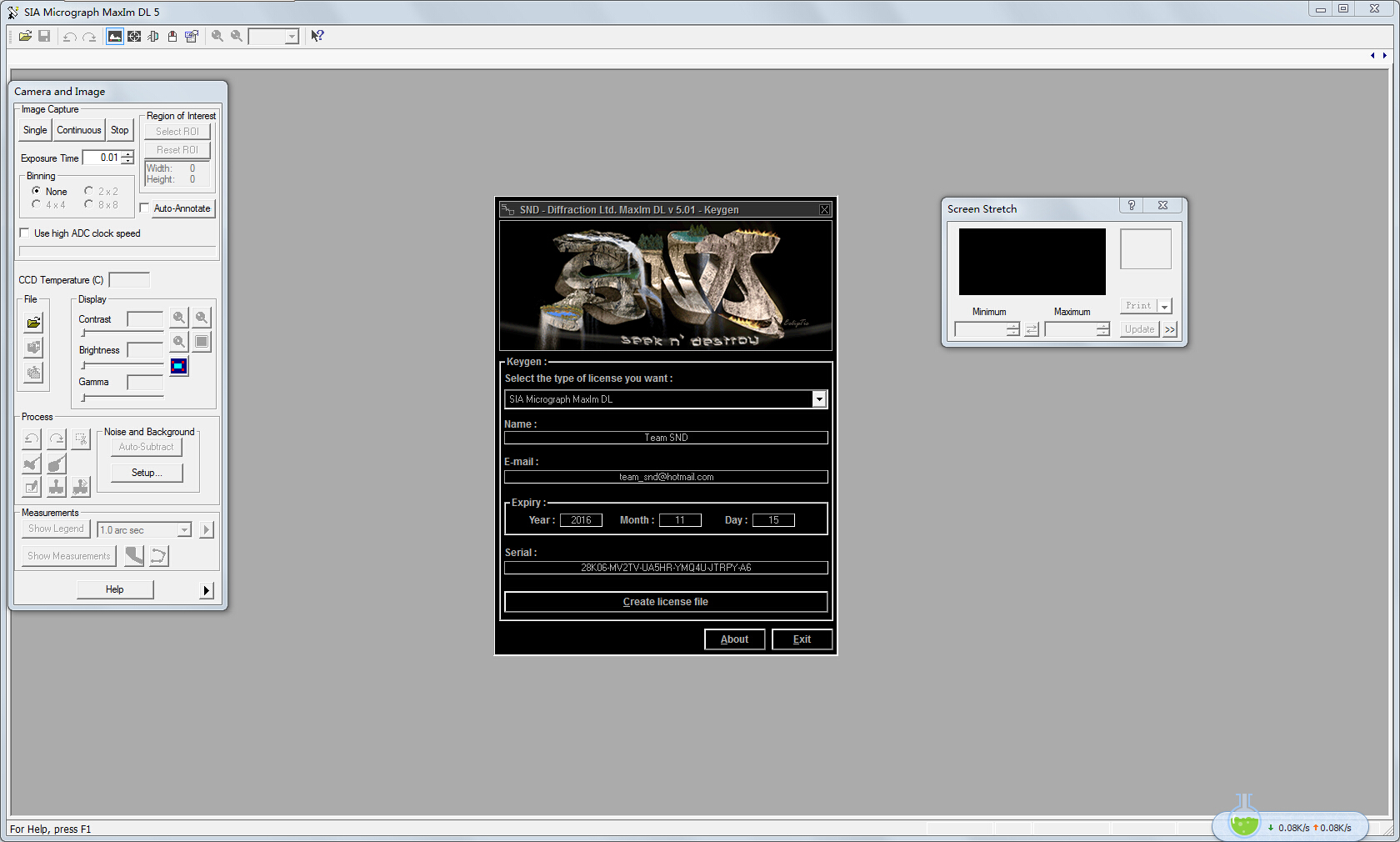Open the crosshair target toolbar icon

coord(134,37)
